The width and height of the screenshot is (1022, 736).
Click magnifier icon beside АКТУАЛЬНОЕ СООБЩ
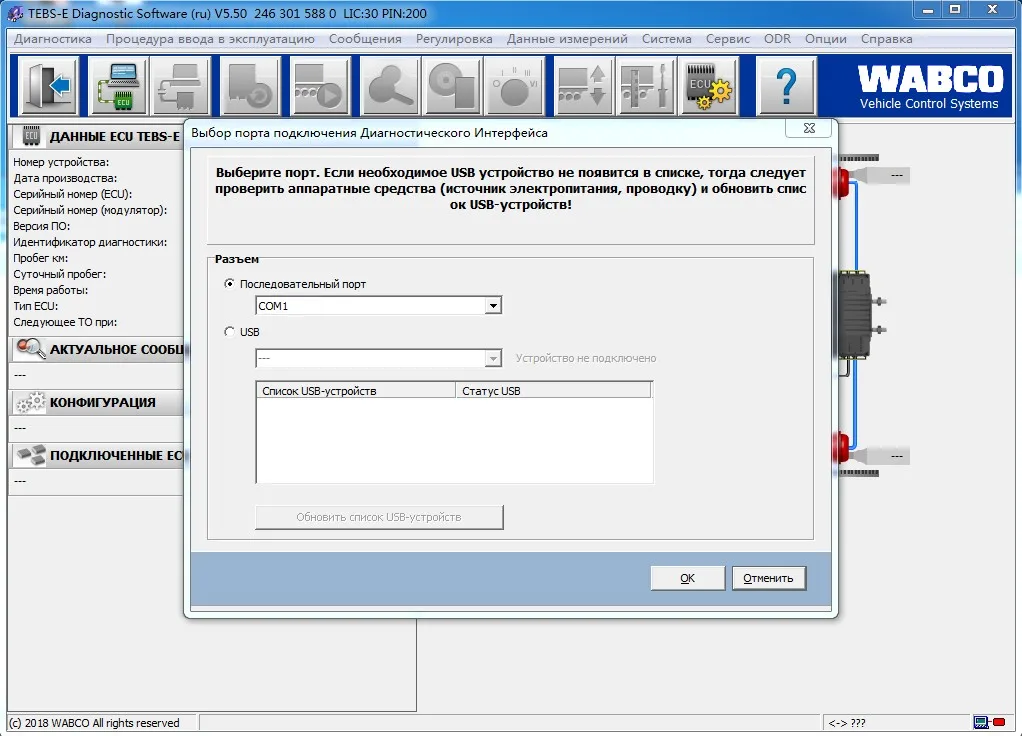(x=30, y=349)
